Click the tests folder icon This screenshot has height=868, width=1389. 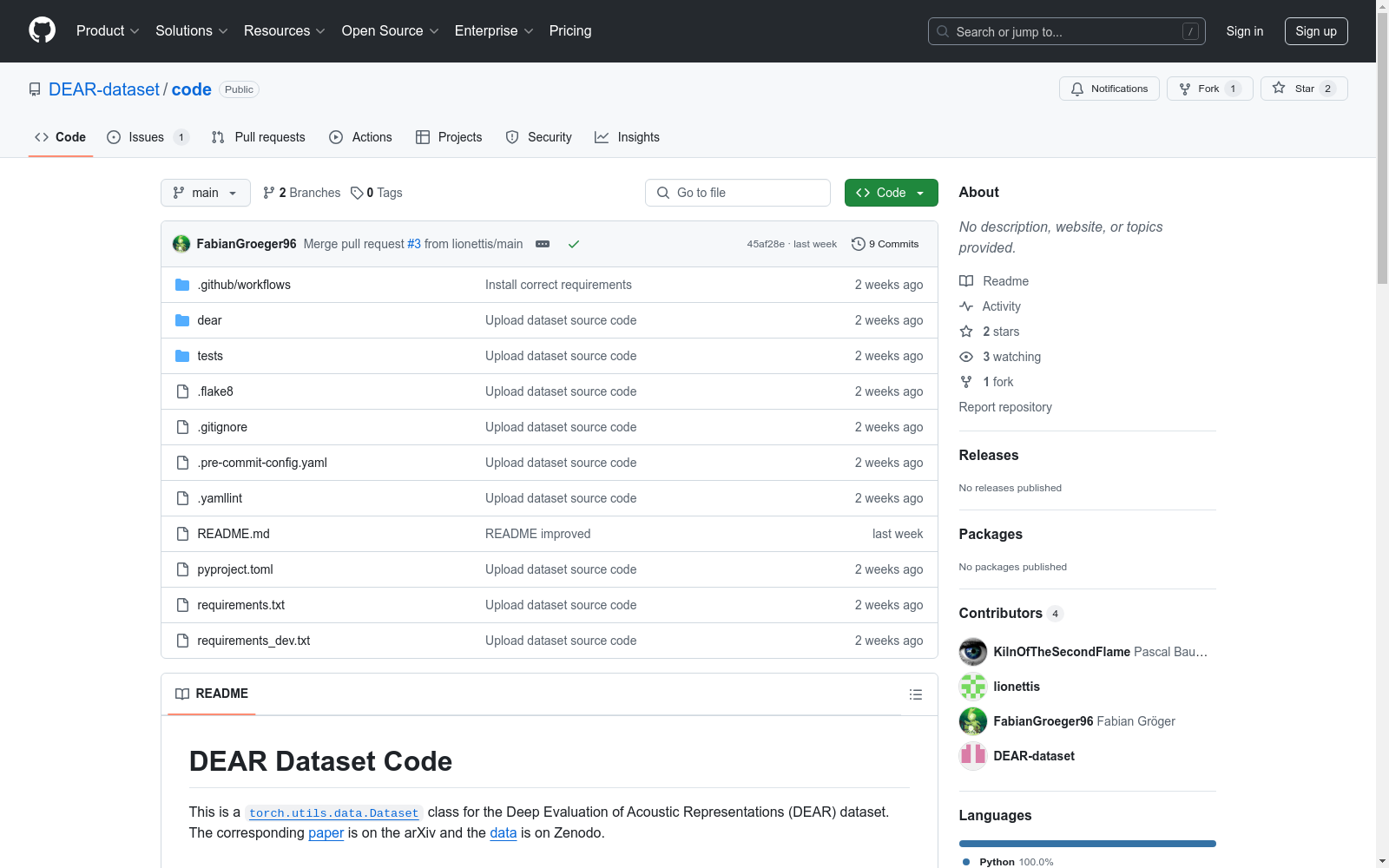coord(182,356)
